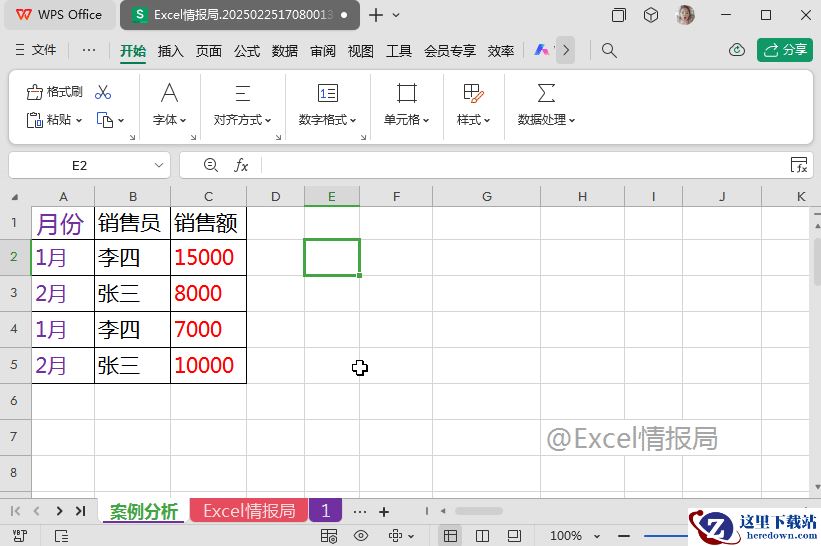Click the zoom out minus button

pyautogui.click(x=624, y=536)
